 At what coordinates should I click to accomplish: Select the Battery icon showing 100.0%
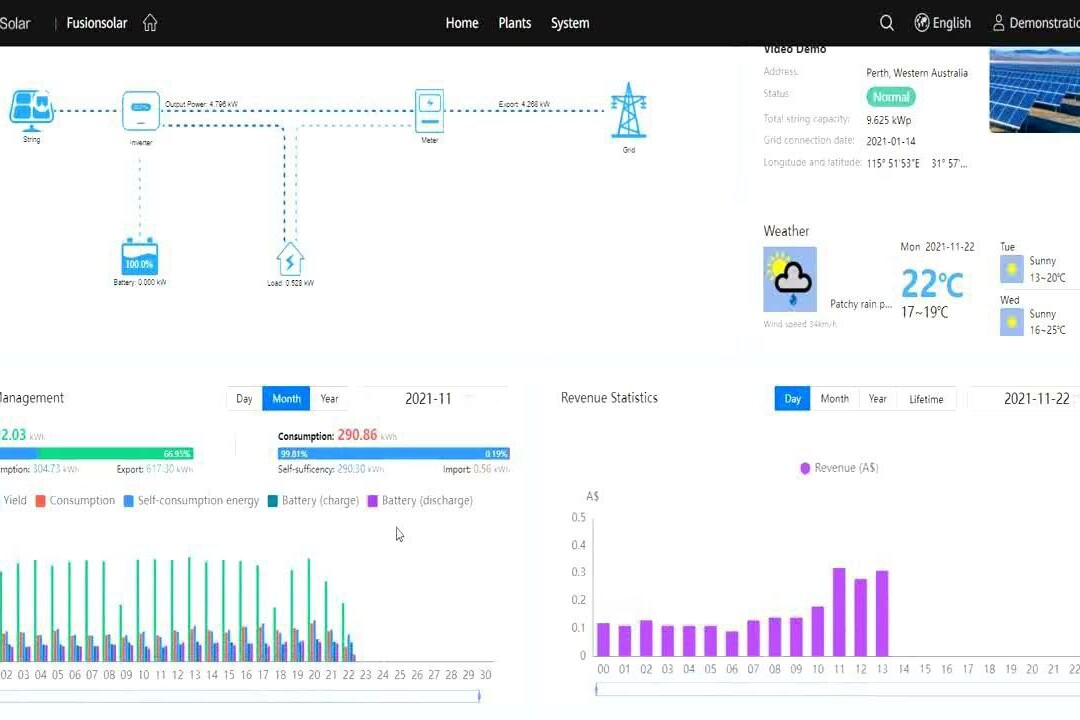point(139,258)
